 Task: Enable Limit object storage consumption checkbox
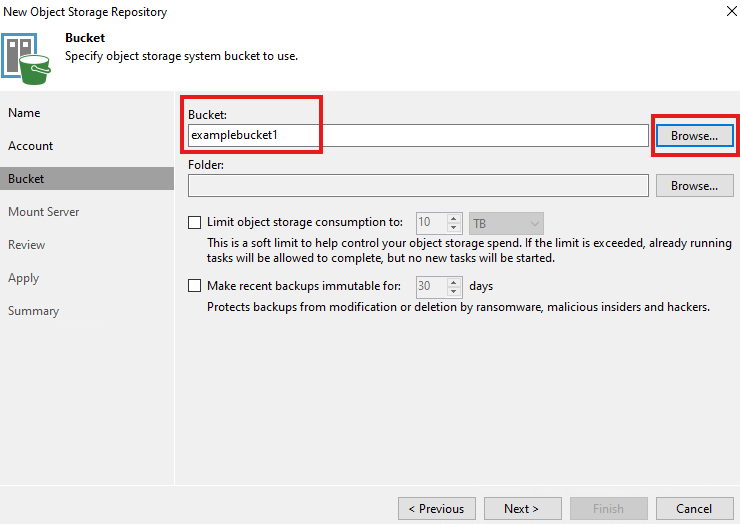(195, 222)
